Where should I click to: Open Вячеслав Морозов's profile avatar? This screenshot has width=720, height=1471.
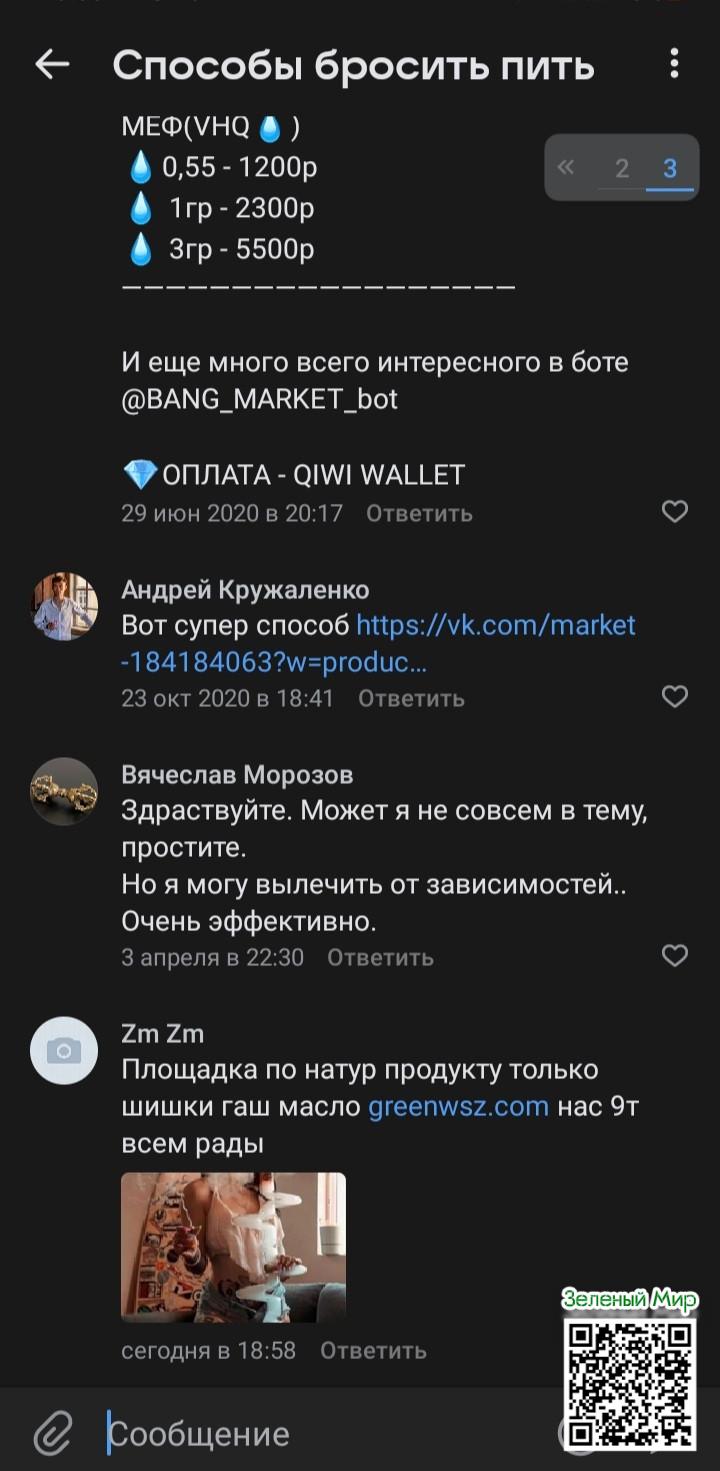click(64, 791)
